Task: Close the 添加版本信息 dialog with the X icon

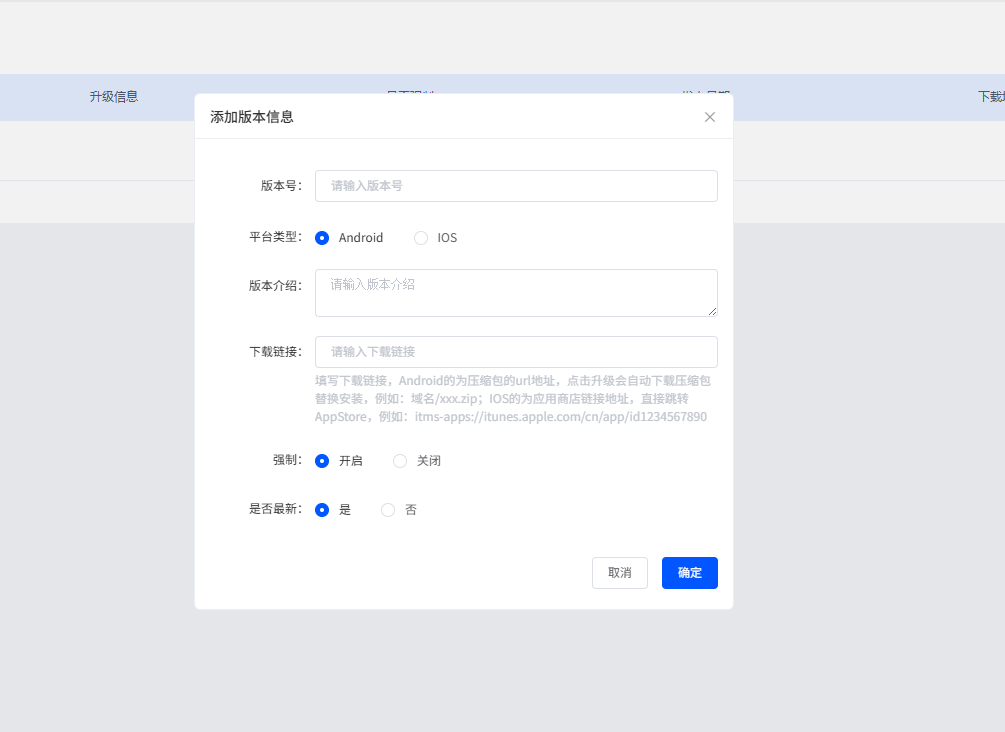Action: tap(710, 117)
